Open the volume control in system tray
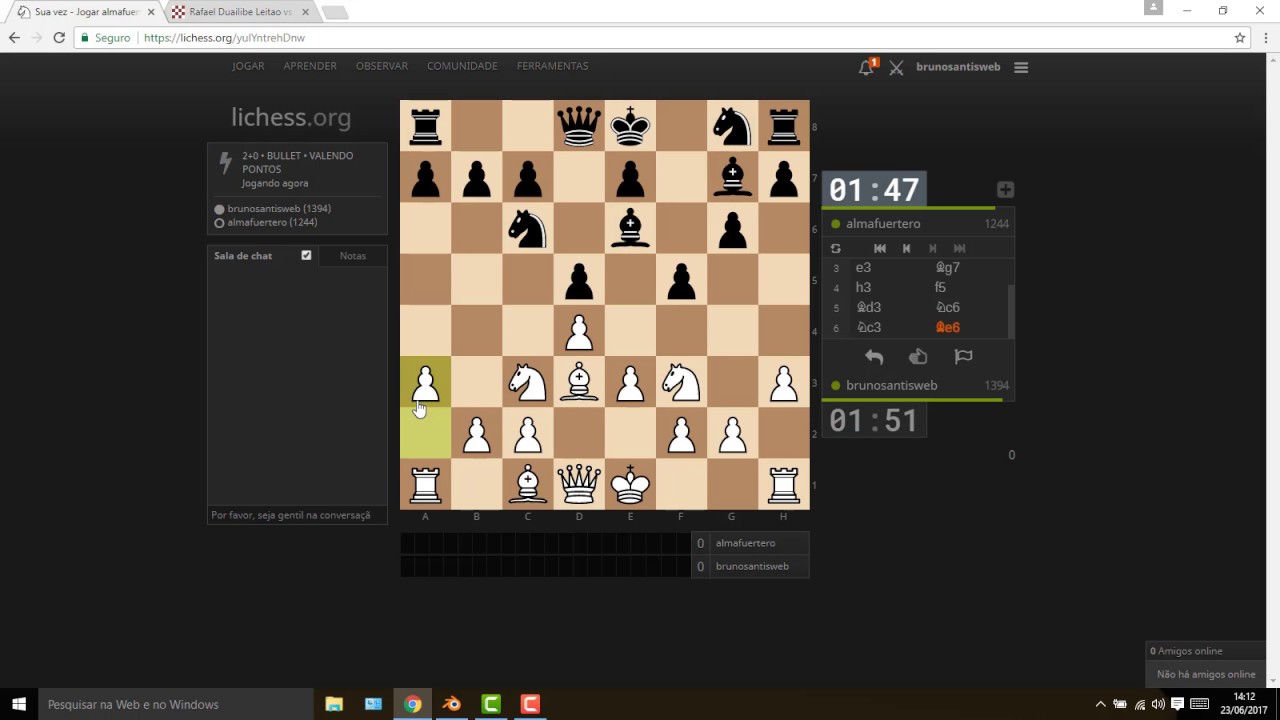The height and width of the screenshot is (720, 1280). pos(1158,704)
